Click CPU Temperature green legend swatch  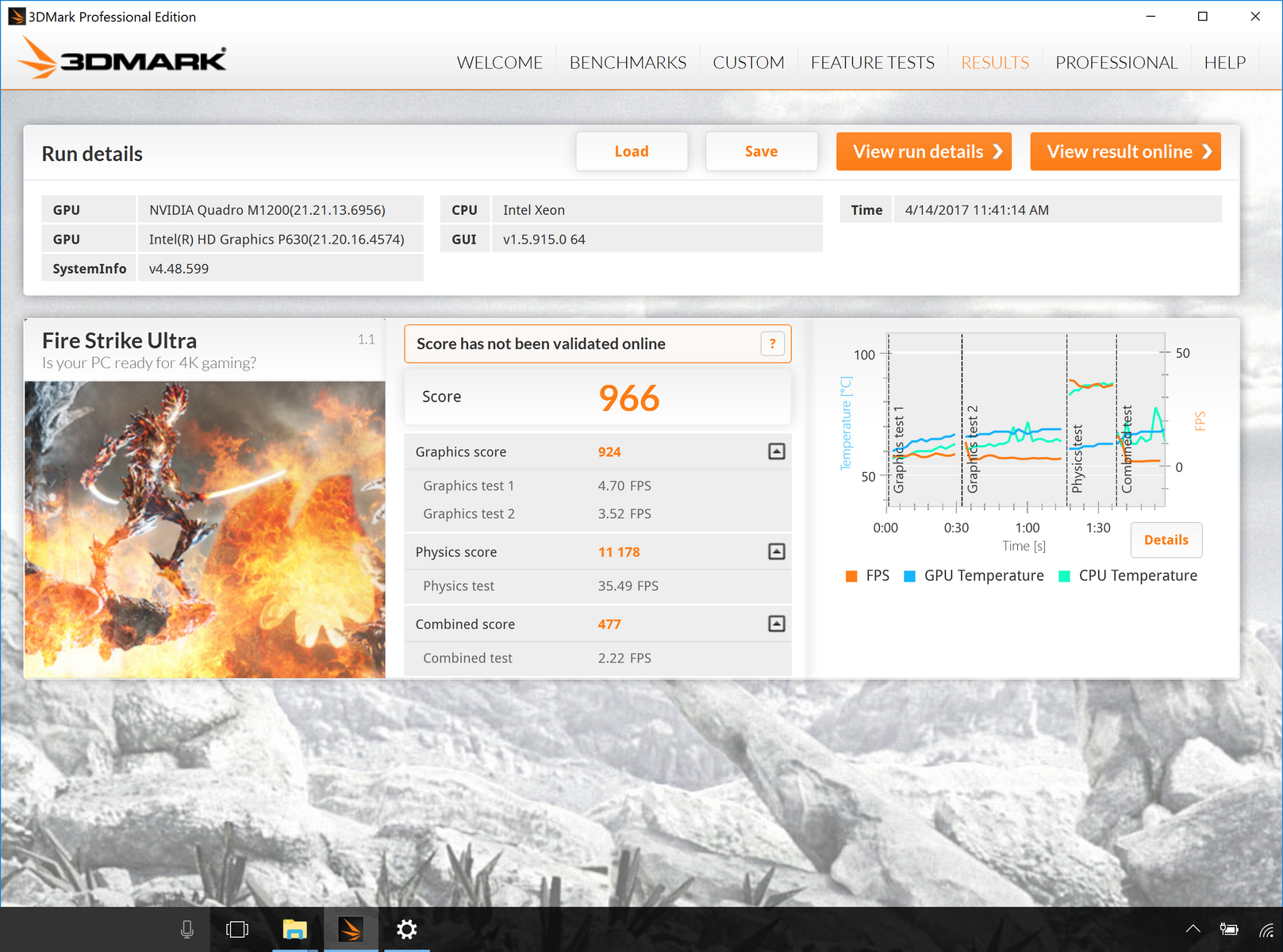pyautogui.click(x=1065, y=576)
